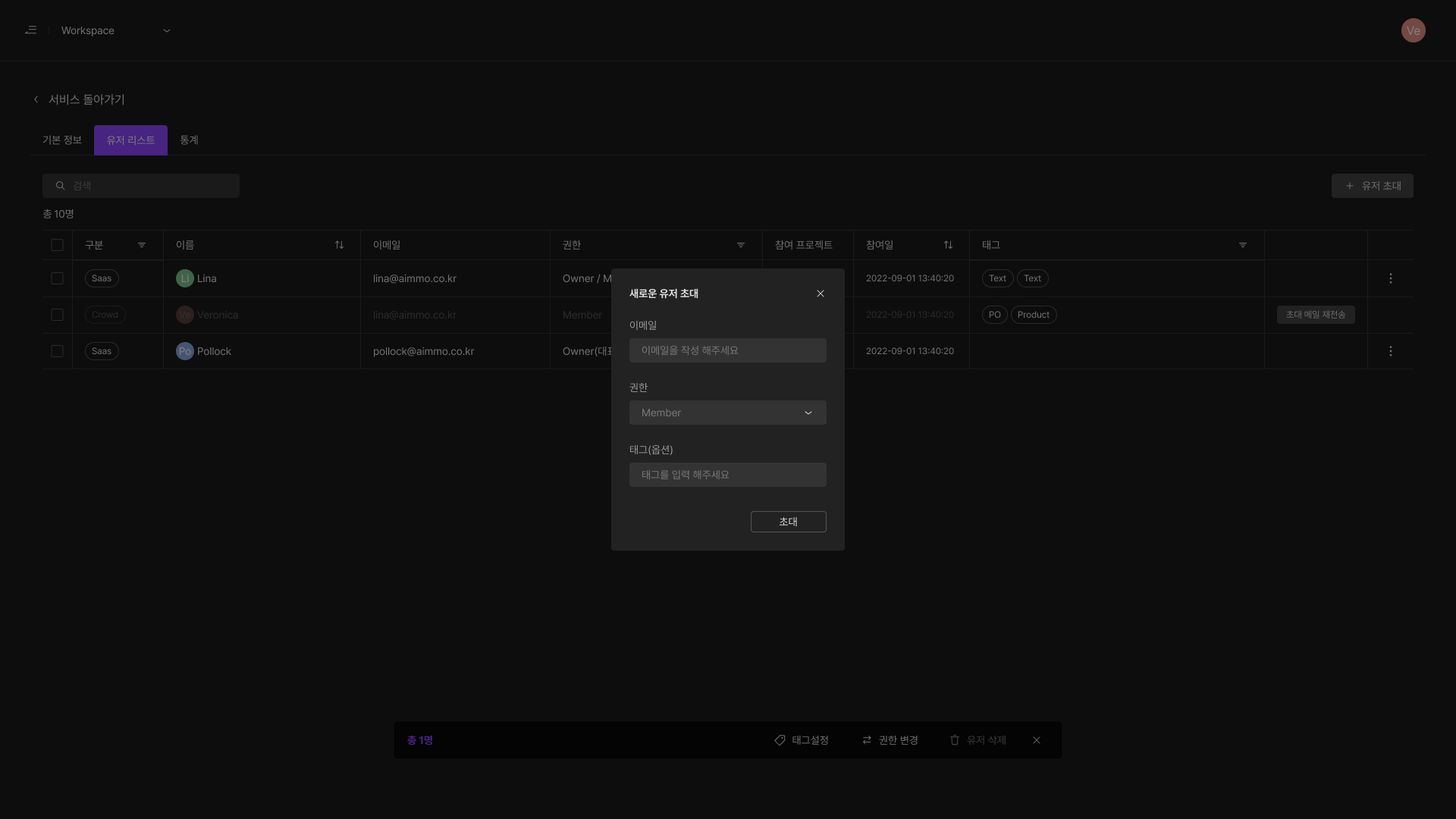The width and height of the screenshot is (1456, 819).
Task: Click Veronica's avatar icon
Action: point(184,315)
